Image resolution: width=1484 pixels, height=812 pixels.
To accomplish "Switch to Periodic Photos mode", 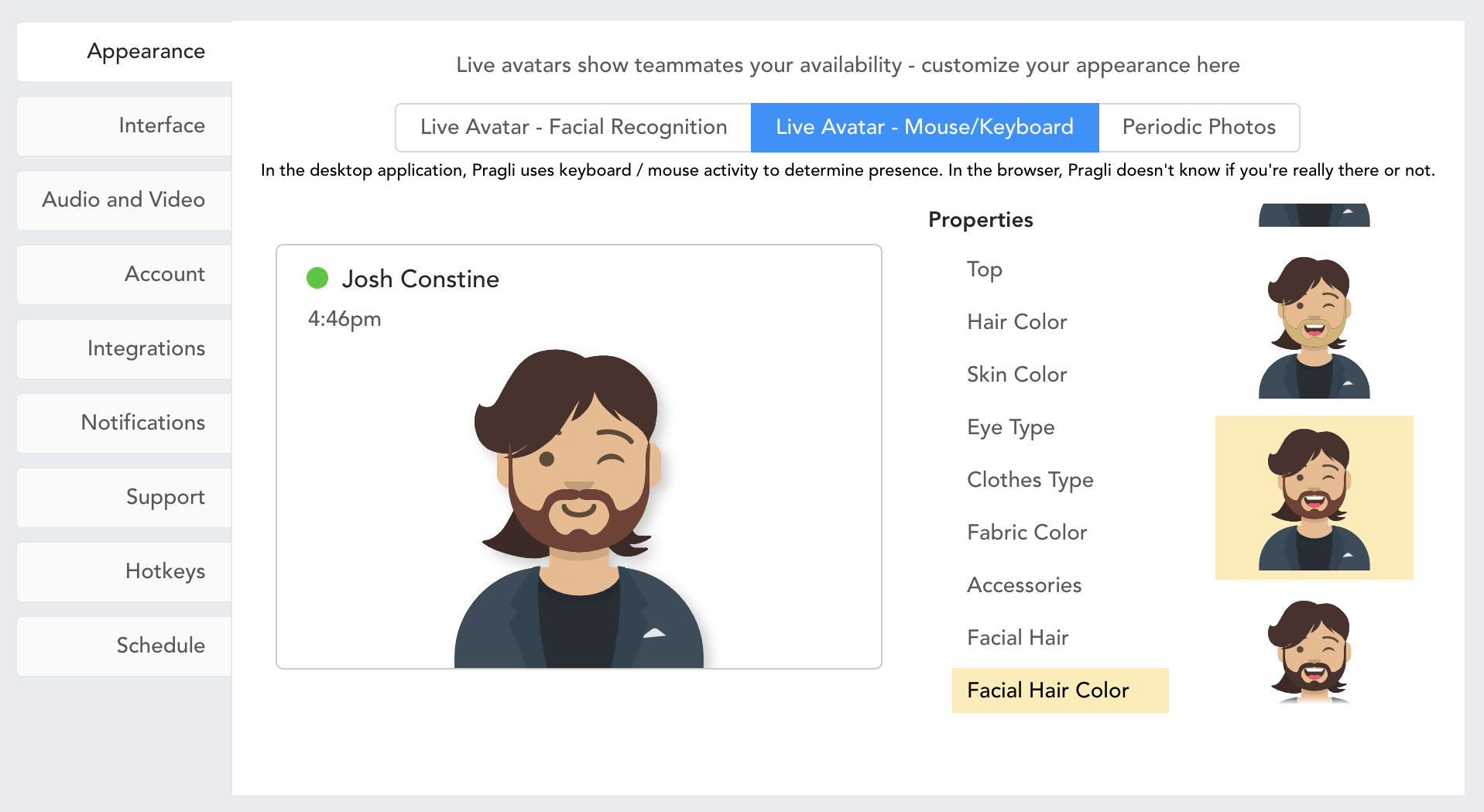I will click(x=1198, y=127).
